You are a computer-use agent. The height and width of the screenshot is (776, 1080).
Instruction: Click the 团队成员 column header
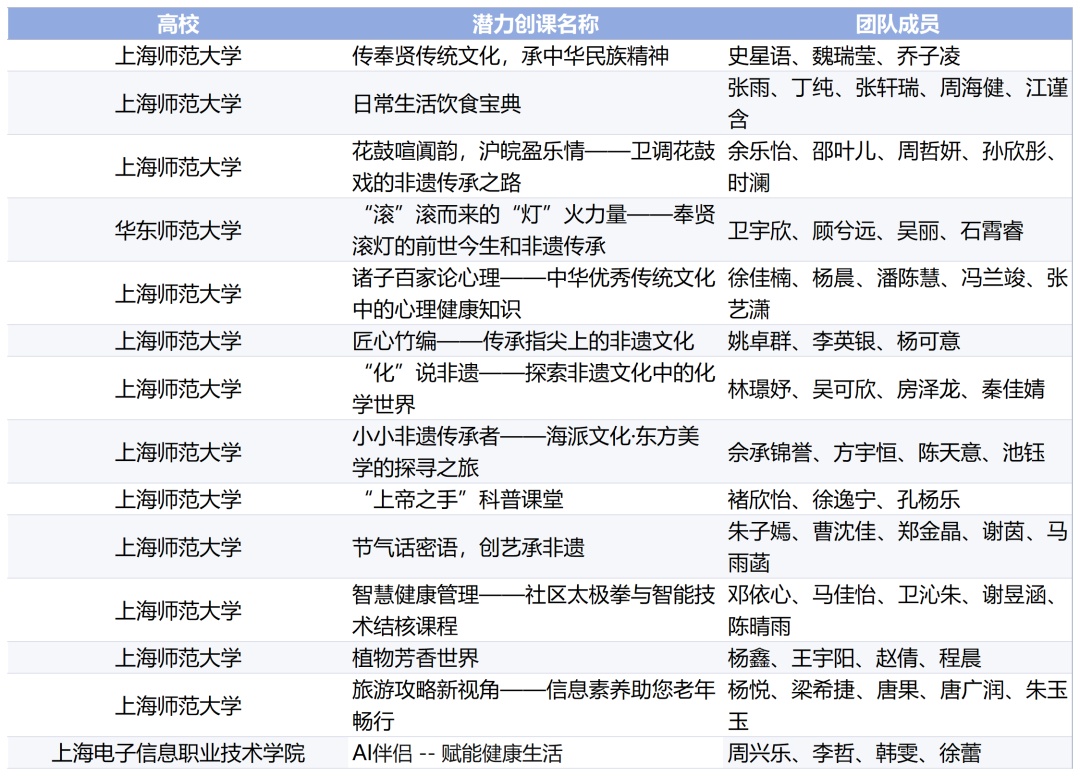click(897, 24)
